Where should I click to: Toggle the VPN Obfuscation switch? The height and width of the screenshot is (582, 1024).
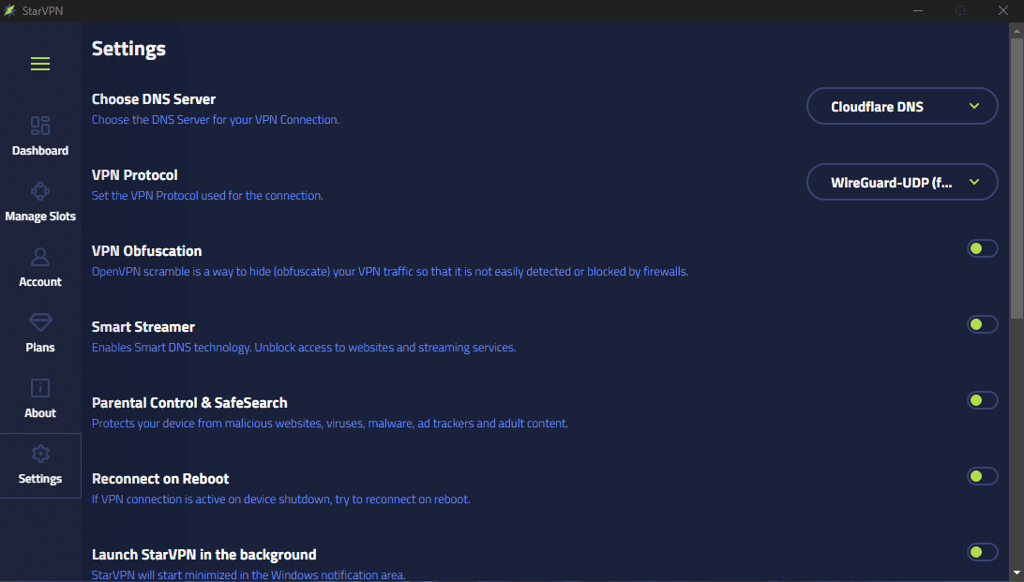click(x=982, y=248)
